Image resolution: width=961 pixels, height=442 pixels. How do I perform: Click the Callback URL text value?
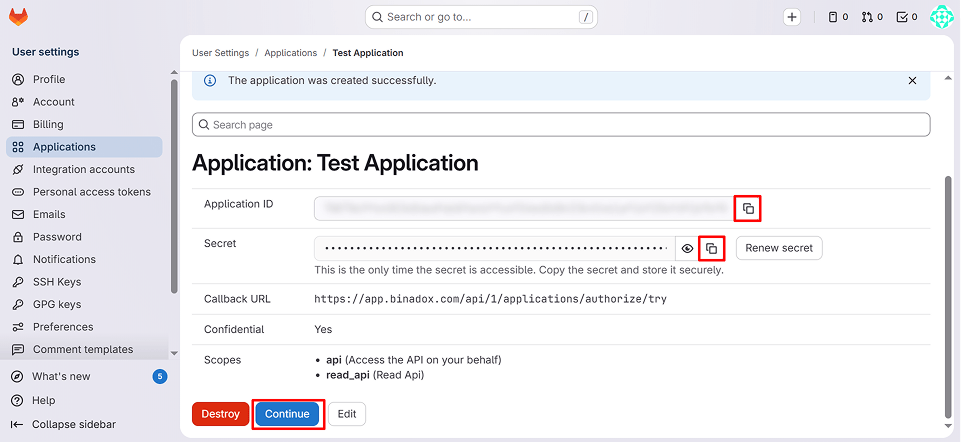click(x=490, y=299)
